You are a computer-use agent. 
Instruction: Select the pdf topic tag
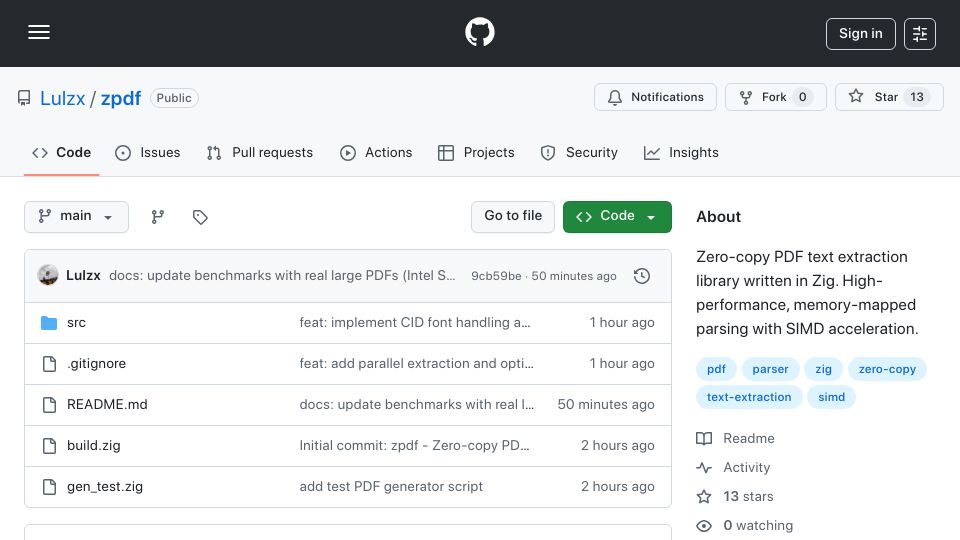[x=716, y=369]
